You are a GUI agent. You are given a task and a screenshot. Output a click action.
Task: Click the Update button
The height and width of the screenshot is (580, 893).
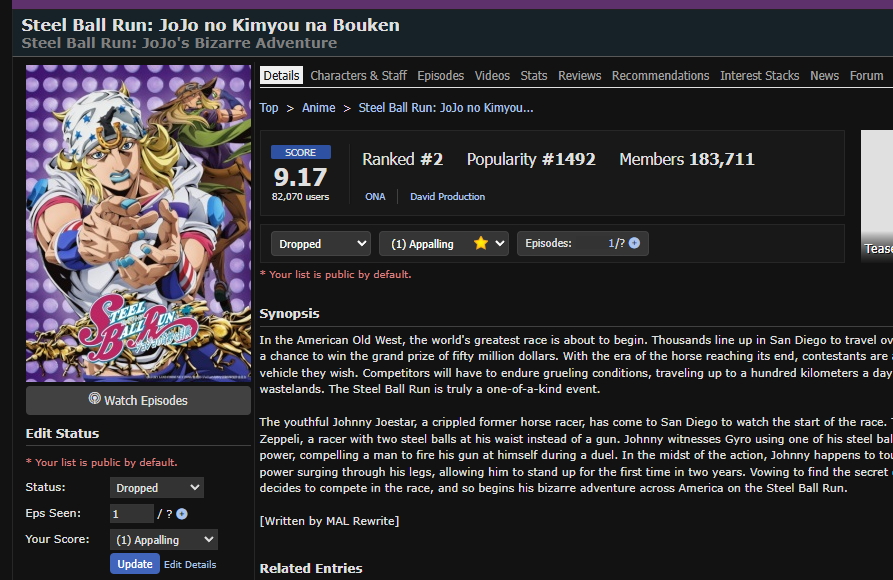click(135, 564)
